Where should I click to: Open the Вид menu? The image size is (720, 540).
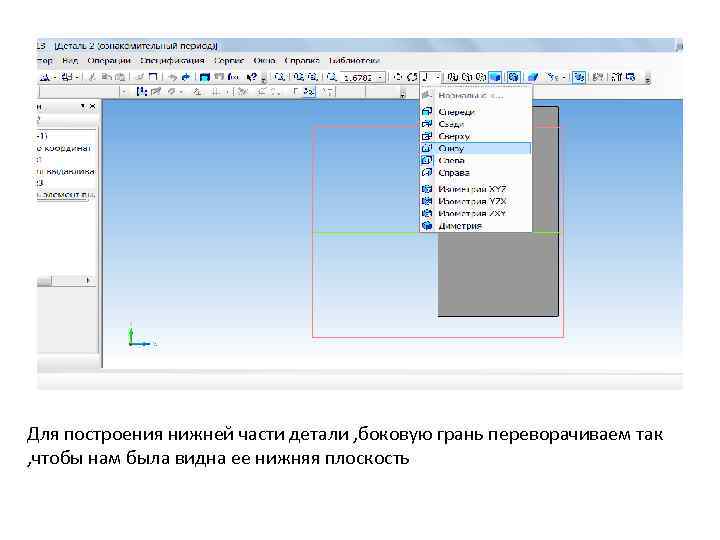[70, 61]
